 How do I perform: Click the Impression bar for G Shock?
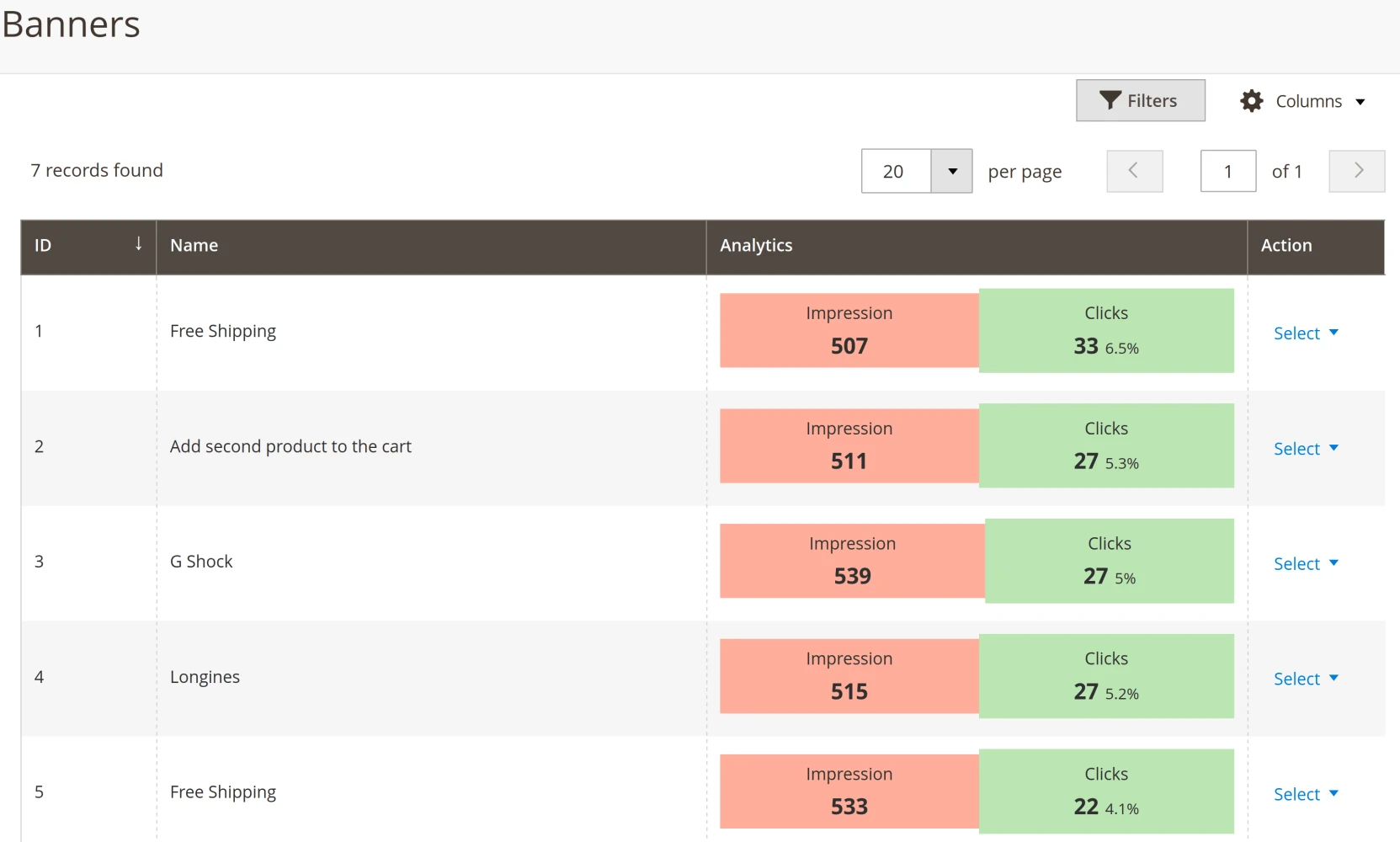tap(851, 561)
